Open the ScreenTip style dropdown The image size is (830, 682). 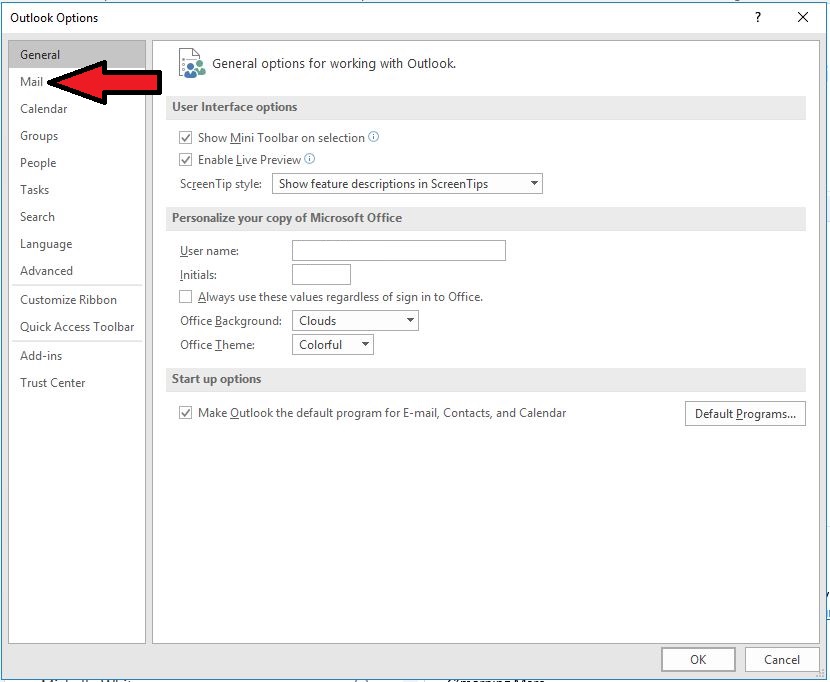tap(407, 184)
